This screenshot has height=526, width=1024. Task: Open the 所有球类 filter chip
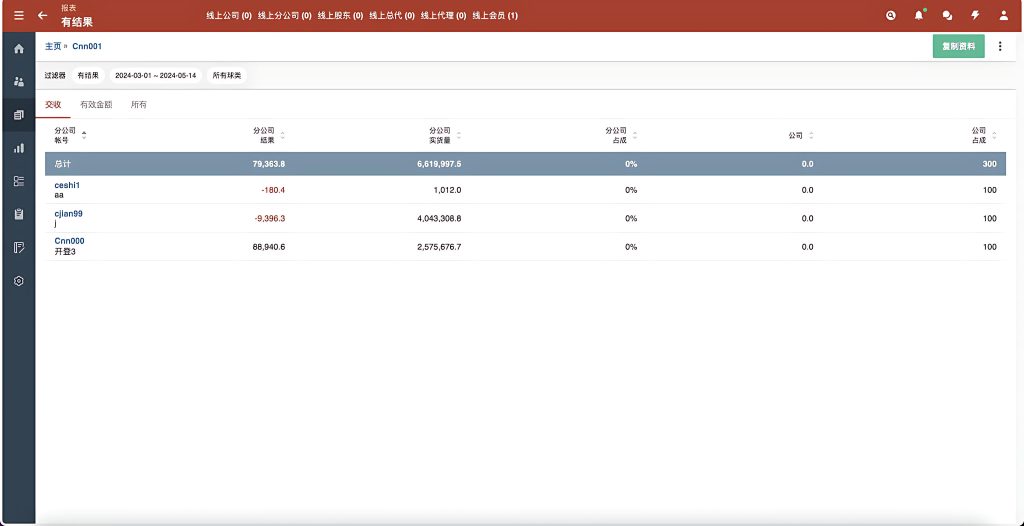[x=227, y=75]
